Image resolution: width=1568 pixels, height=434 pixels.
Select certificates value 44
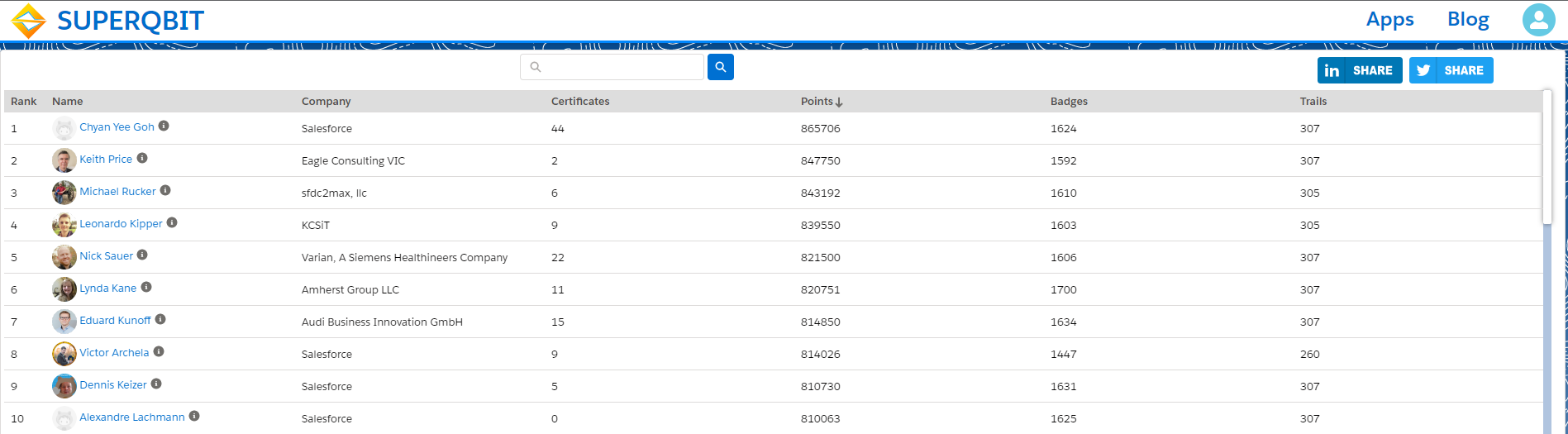(558, 129)
